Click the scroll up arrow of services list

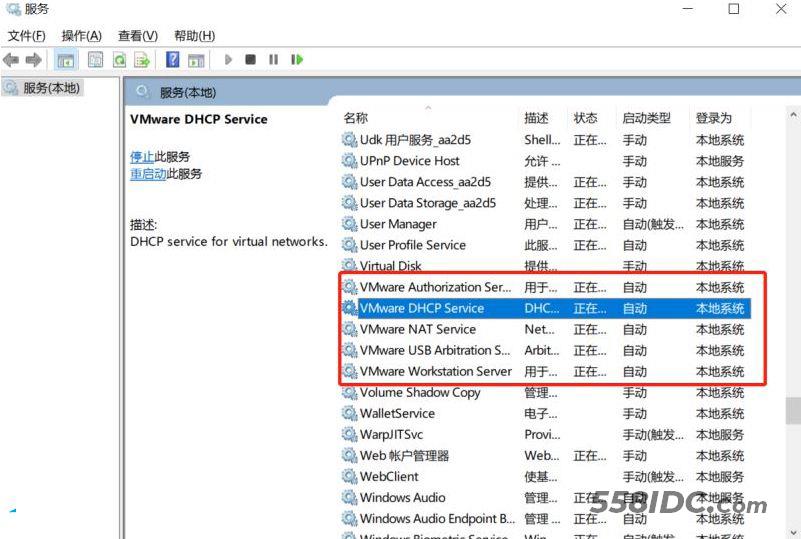click(793, 115)
